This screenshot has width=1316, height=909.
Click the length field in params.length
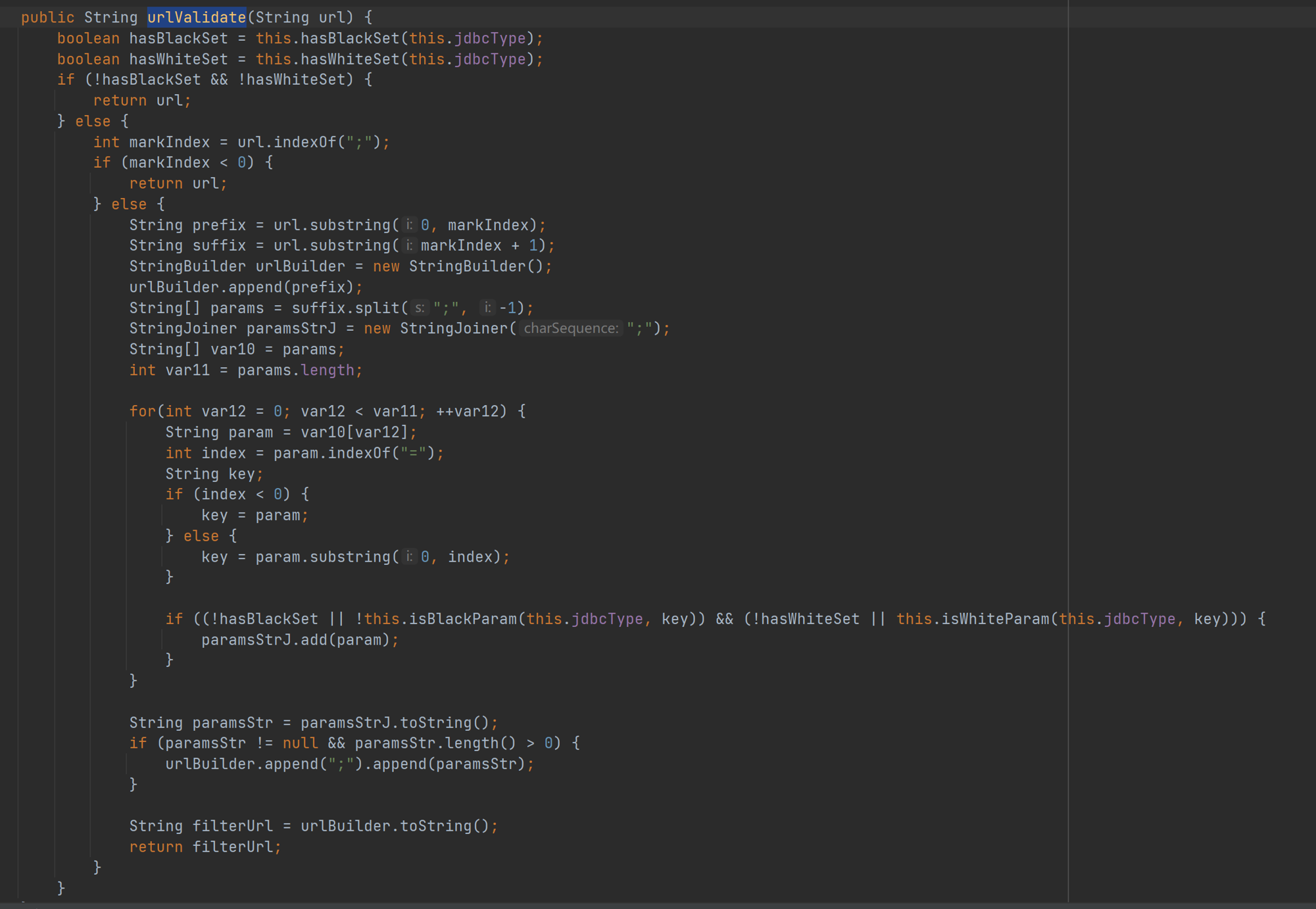(327, 370)
